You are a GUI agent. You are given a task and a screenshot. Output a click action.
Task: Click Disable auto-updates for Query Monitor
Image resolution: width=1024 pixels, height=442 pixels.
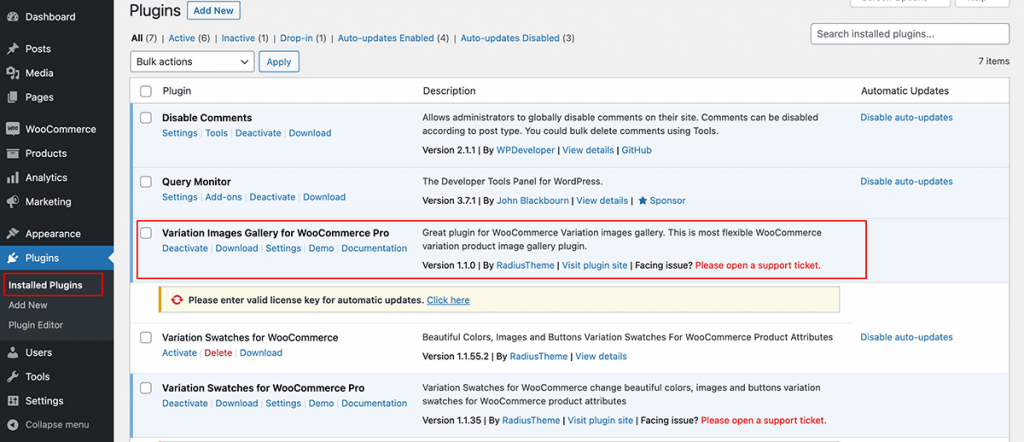(x=906, y=182)
